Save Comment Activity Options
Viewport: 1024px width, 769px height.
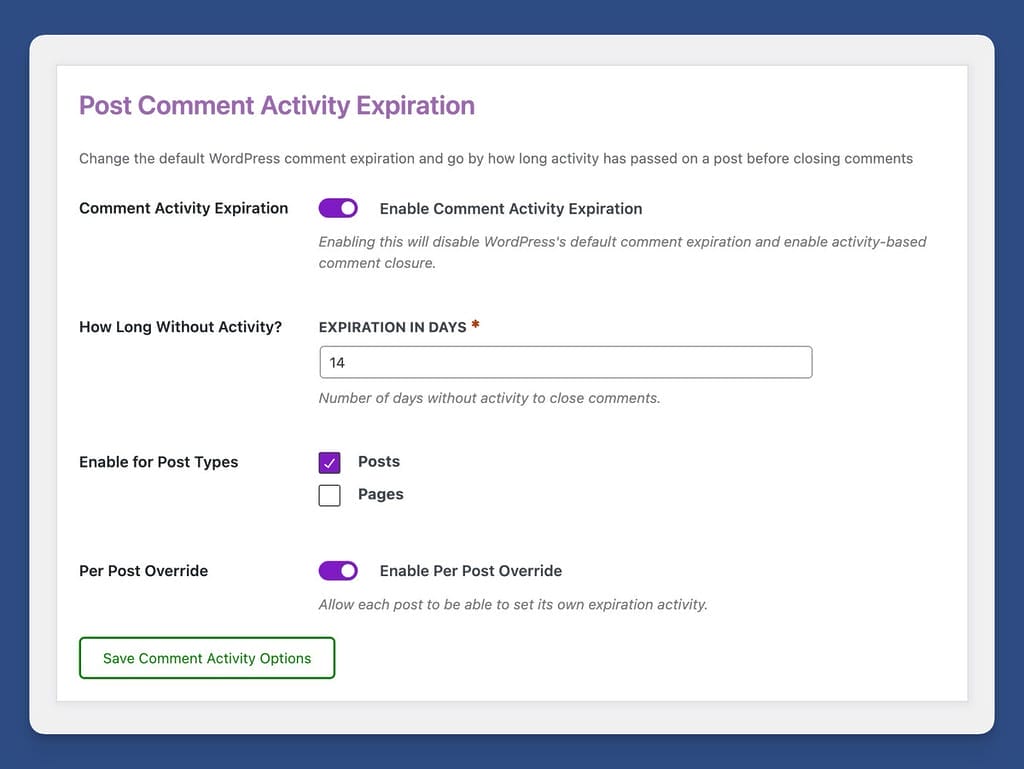[207, 658]
